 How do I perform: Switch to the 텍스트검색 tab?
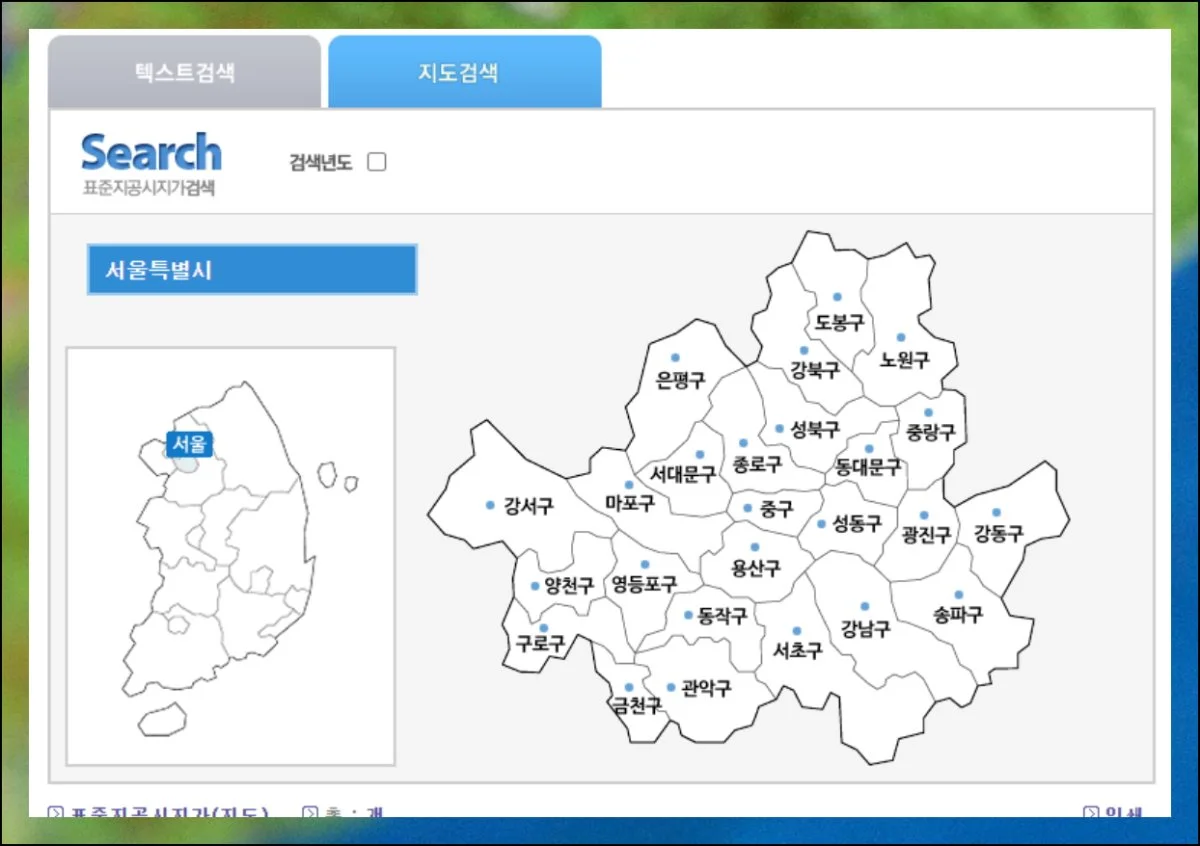[x=185, y=73]
